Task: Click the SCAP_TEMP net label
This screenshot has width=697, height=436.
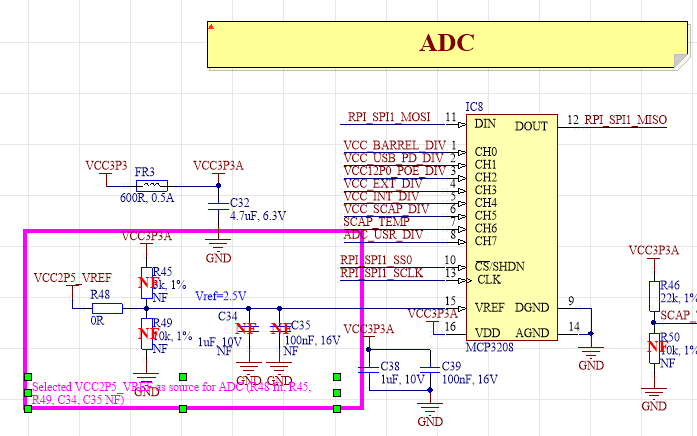Action: pyautogui.click(x=376, y=222)
